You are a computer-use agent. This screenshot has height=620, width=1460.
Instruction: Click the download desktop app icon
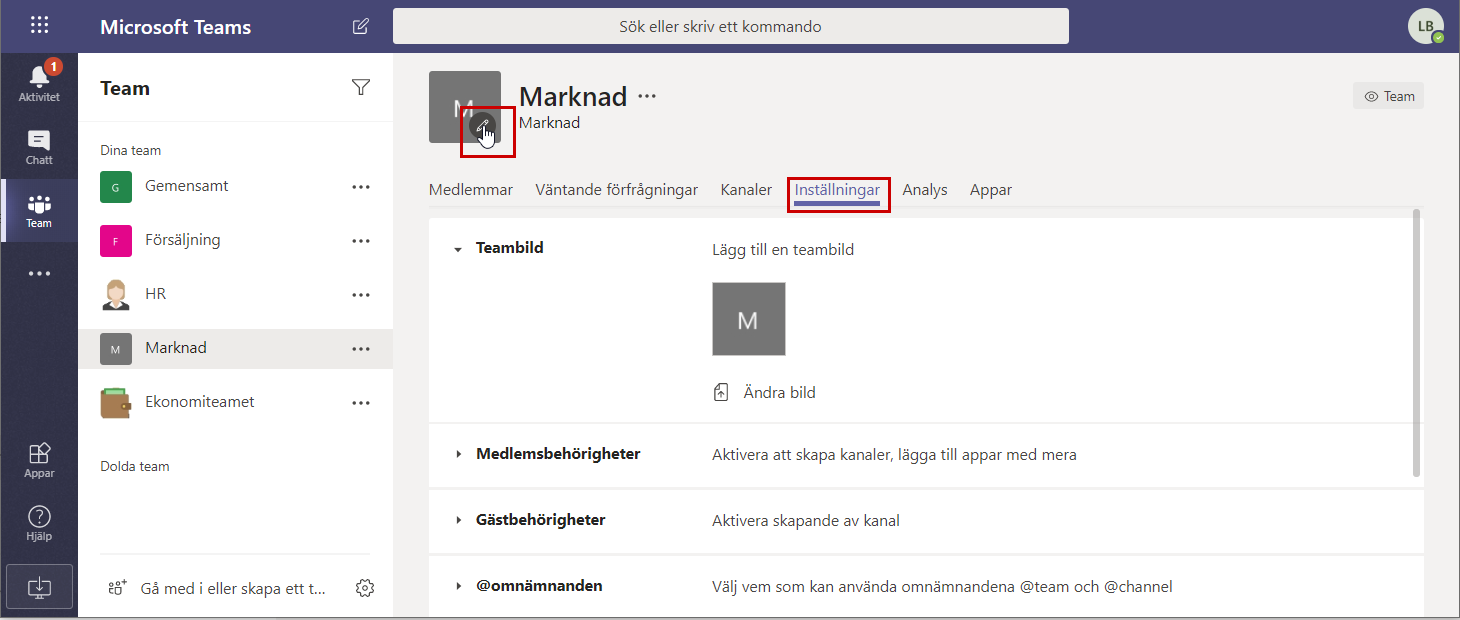[39, 587]
